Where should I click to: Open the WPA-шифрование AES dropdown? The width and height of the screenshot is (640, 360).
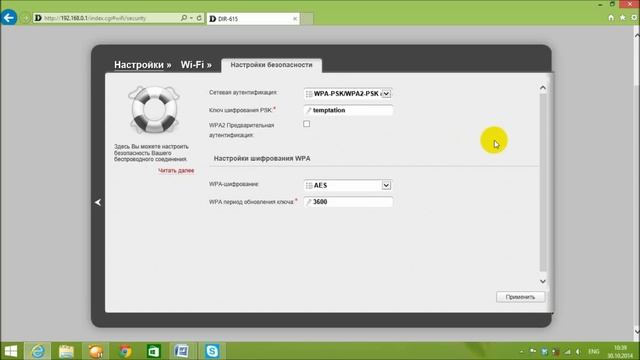point(348,185)
